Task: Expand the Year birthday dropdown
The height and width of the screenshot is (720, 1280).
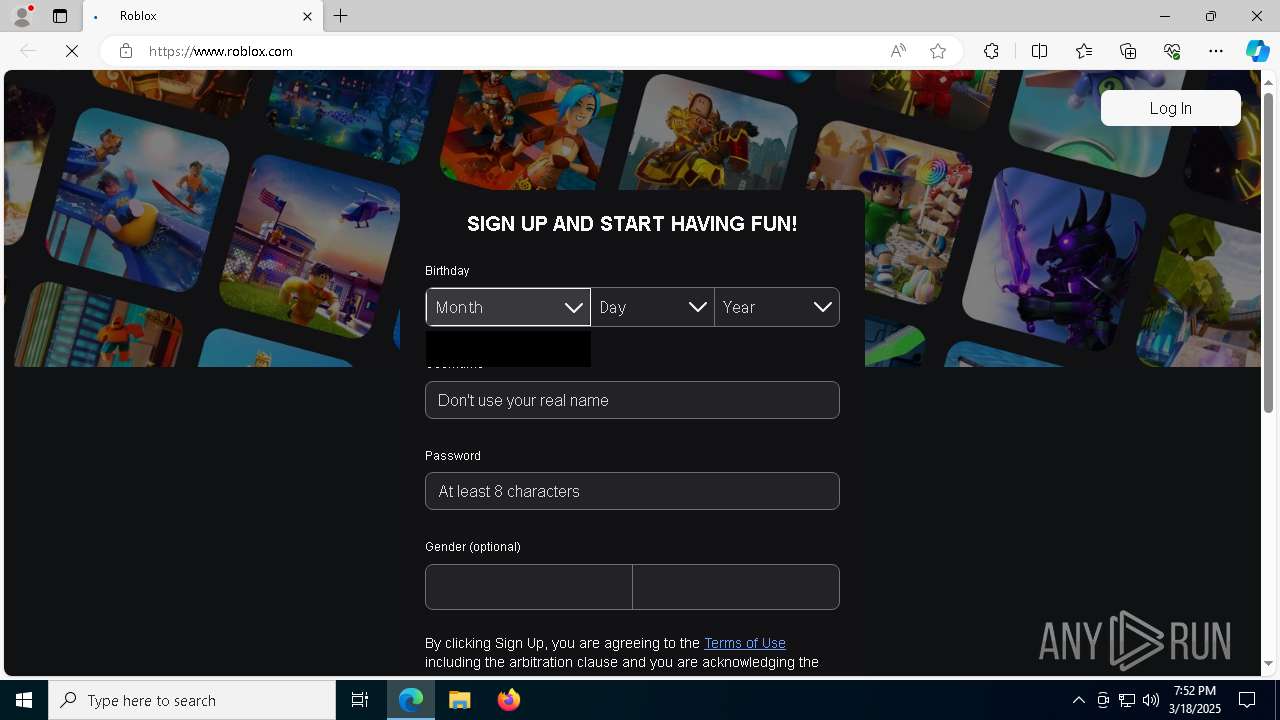Action: tap(777, 307)
